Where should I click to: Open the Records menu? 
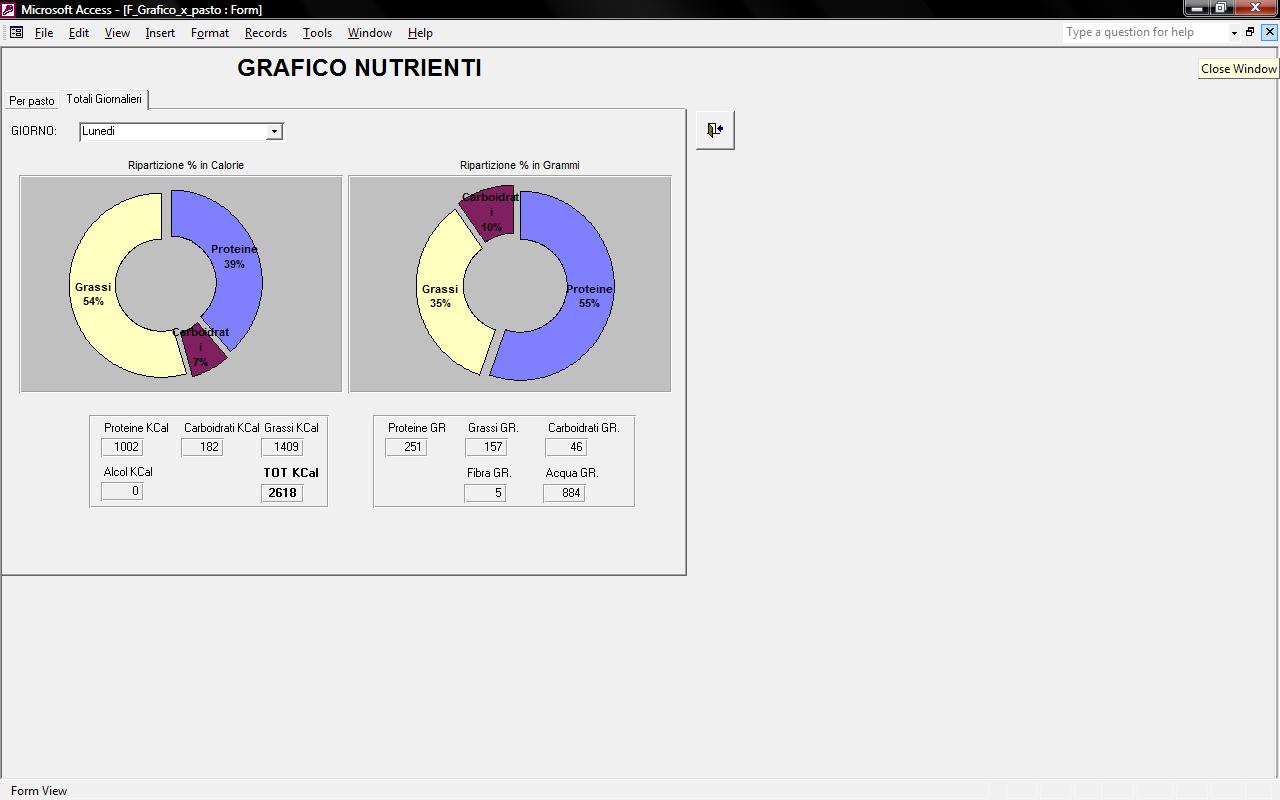pyautogui.click(x=265, y=32)
